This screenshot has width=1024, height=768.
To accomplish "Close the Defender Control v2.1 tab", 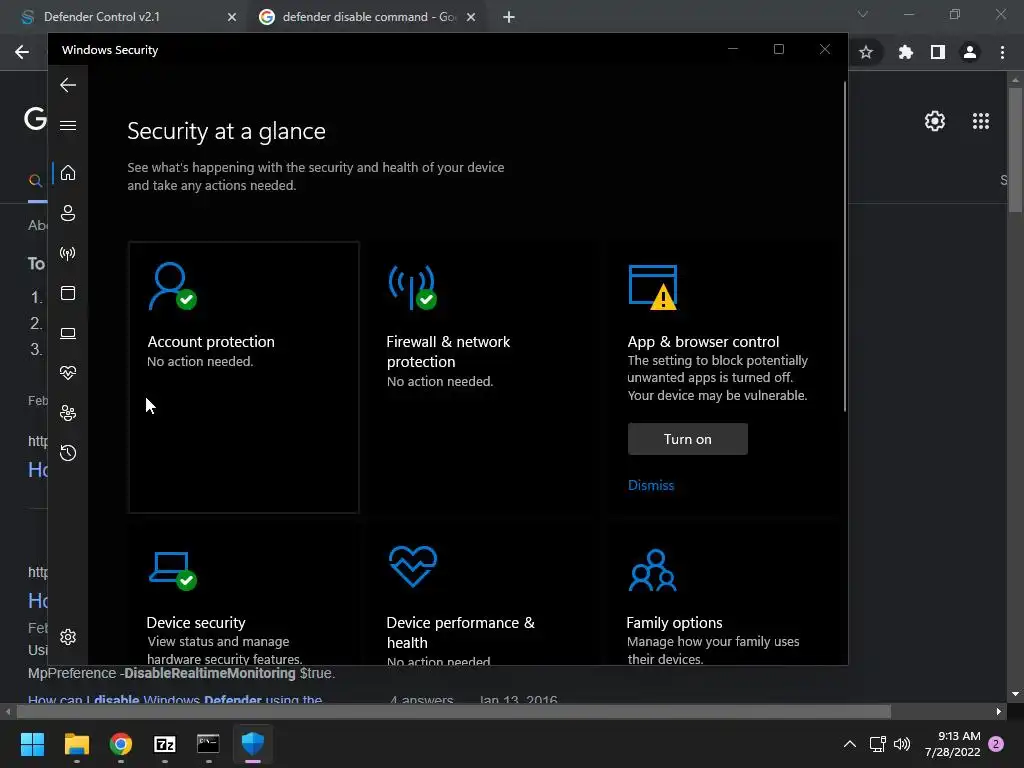I will (232, 18).
